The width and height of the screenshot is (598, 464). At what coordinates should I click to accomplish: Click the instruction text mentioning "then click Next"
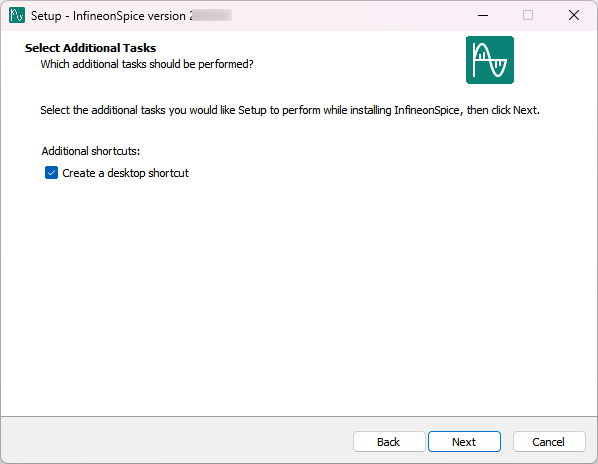pos(290,110)
